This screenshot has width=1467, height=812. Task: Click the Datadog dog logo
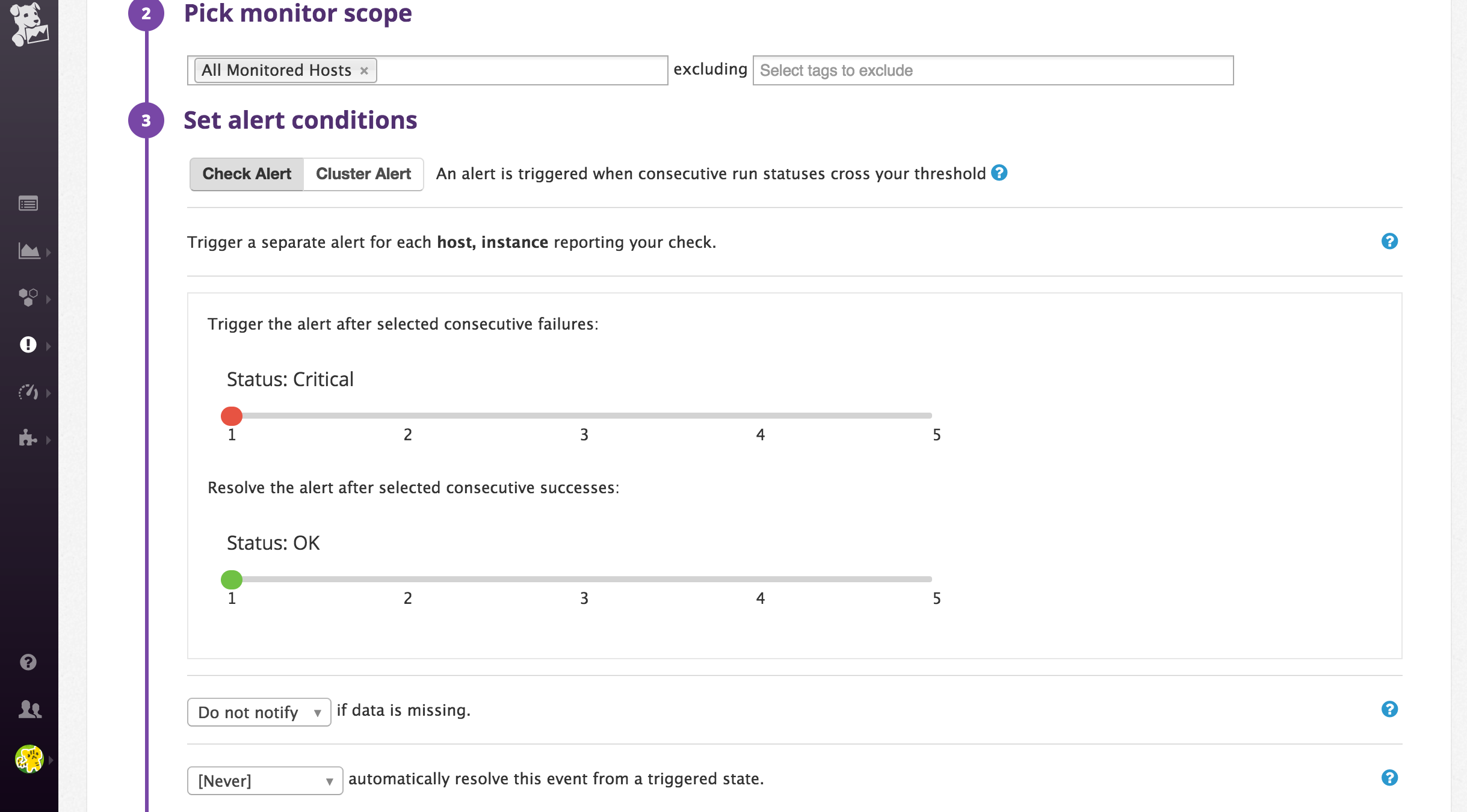coord(28,25)
